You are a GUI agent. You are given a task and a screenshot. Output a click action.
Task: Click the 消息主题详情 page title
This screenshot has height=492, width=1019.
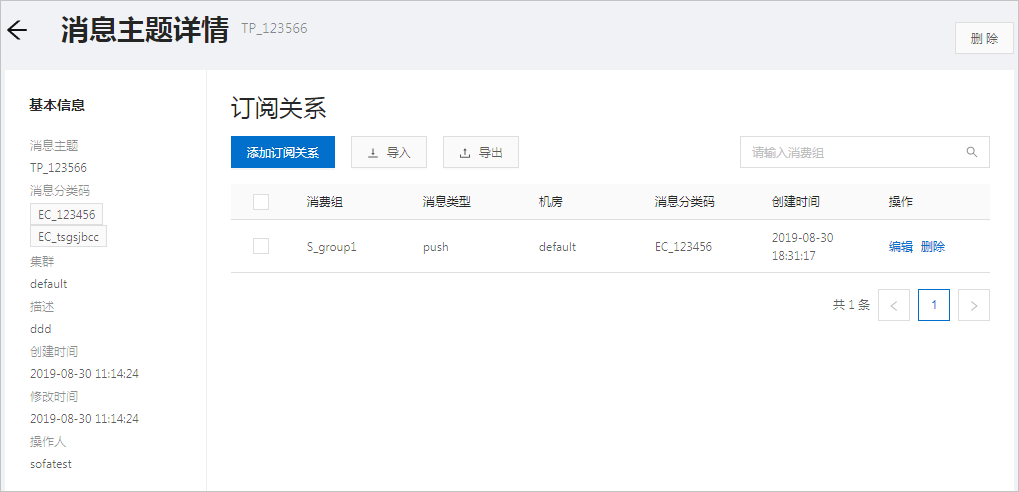click(144, 30)
